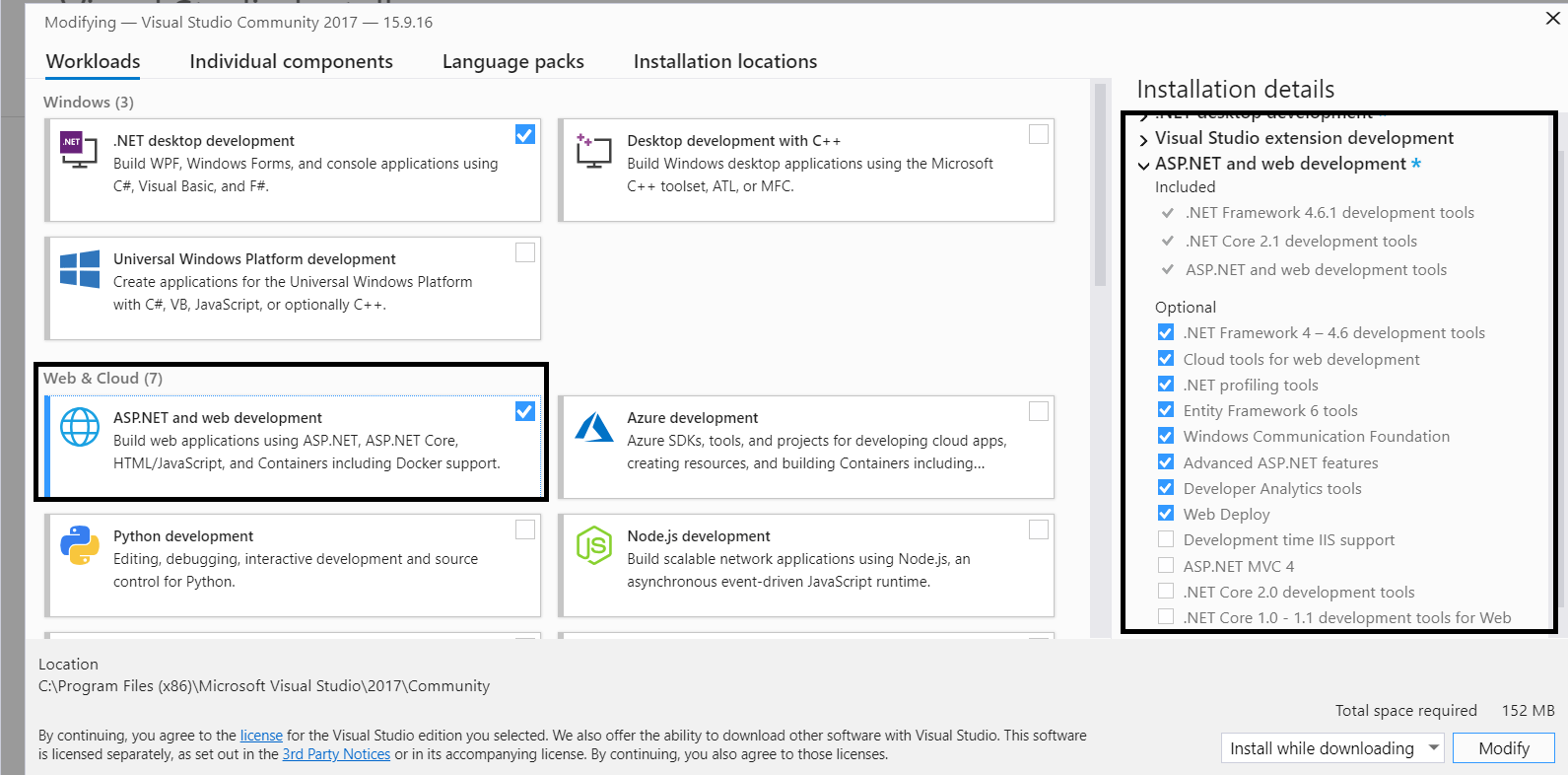The image size is (1568, 775).
Task: Expand Visual Studio extension development details
Action: click(1143, 140)
